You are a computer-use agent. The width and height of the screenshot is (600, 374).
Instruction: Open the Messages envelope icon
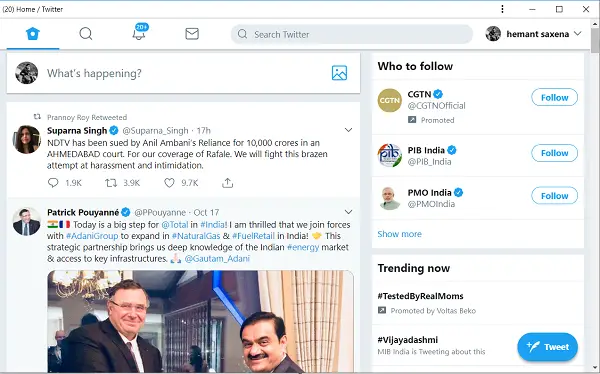192,34
